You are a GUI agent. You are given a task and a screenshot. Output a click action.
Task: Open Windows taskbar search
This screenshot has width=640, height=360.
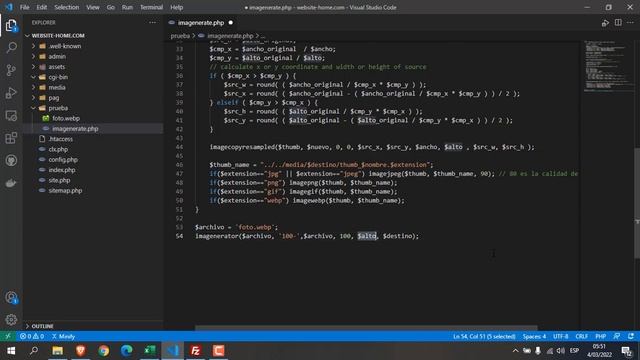(34, 351)
